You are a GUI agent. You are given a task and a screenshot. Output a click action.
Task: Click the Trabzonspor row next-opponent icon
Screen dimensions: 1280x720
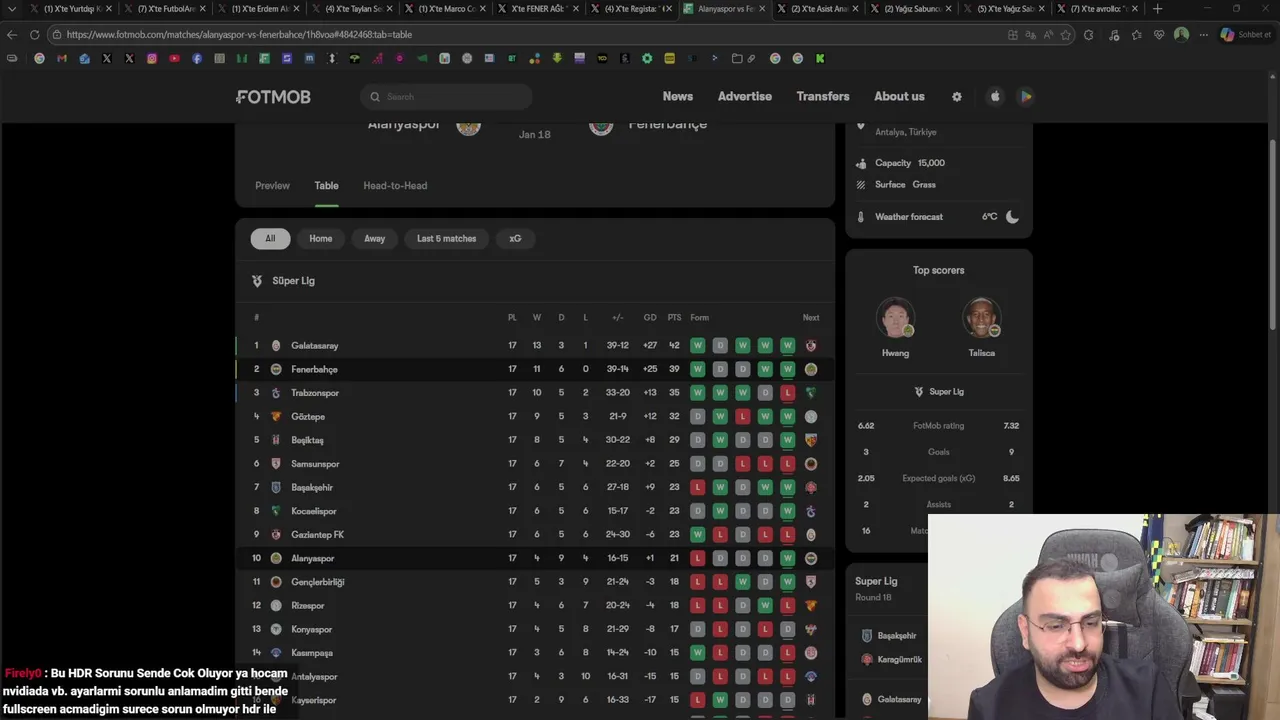tap(811, 393)
